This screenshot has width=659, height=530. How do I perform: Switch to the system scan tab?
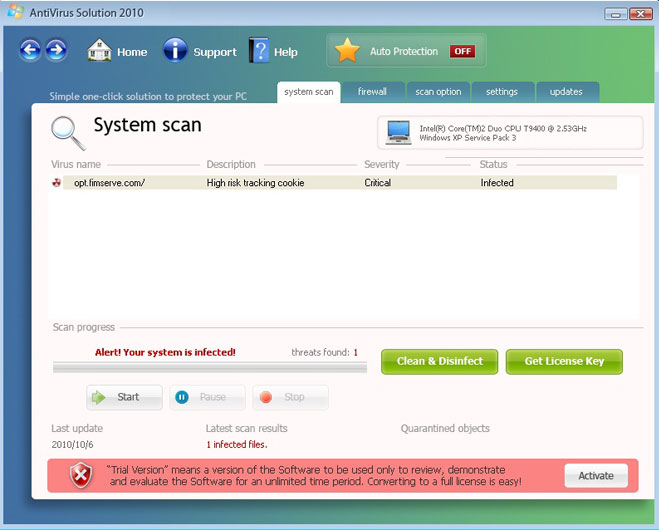[x=308, y=92]
